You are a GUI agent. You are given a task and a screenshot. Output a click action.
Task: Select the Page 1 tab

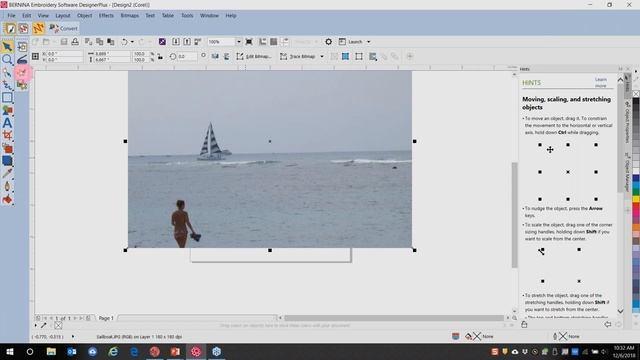[x=106, y=318]
